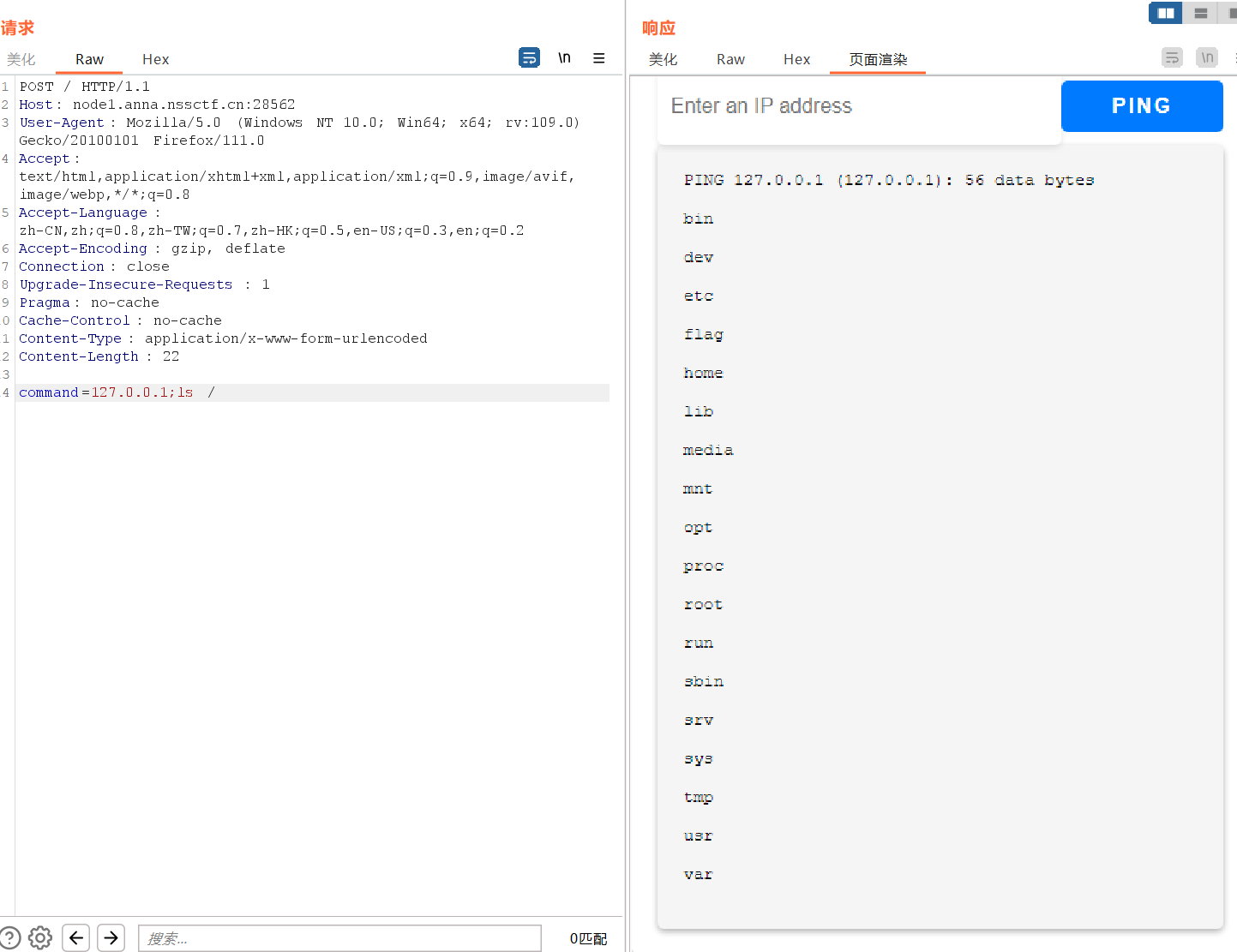Click the 'tmp' entry in rendered output
Screen dimensions: 1237x952
(x=699, y=797)
